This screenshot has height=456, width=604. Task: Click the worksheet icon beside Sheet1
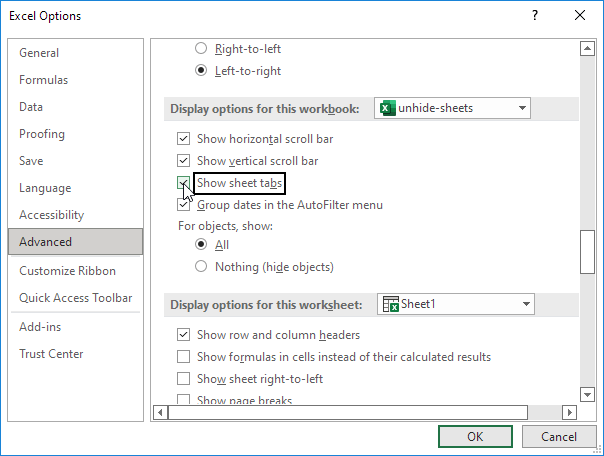(389, 304)
